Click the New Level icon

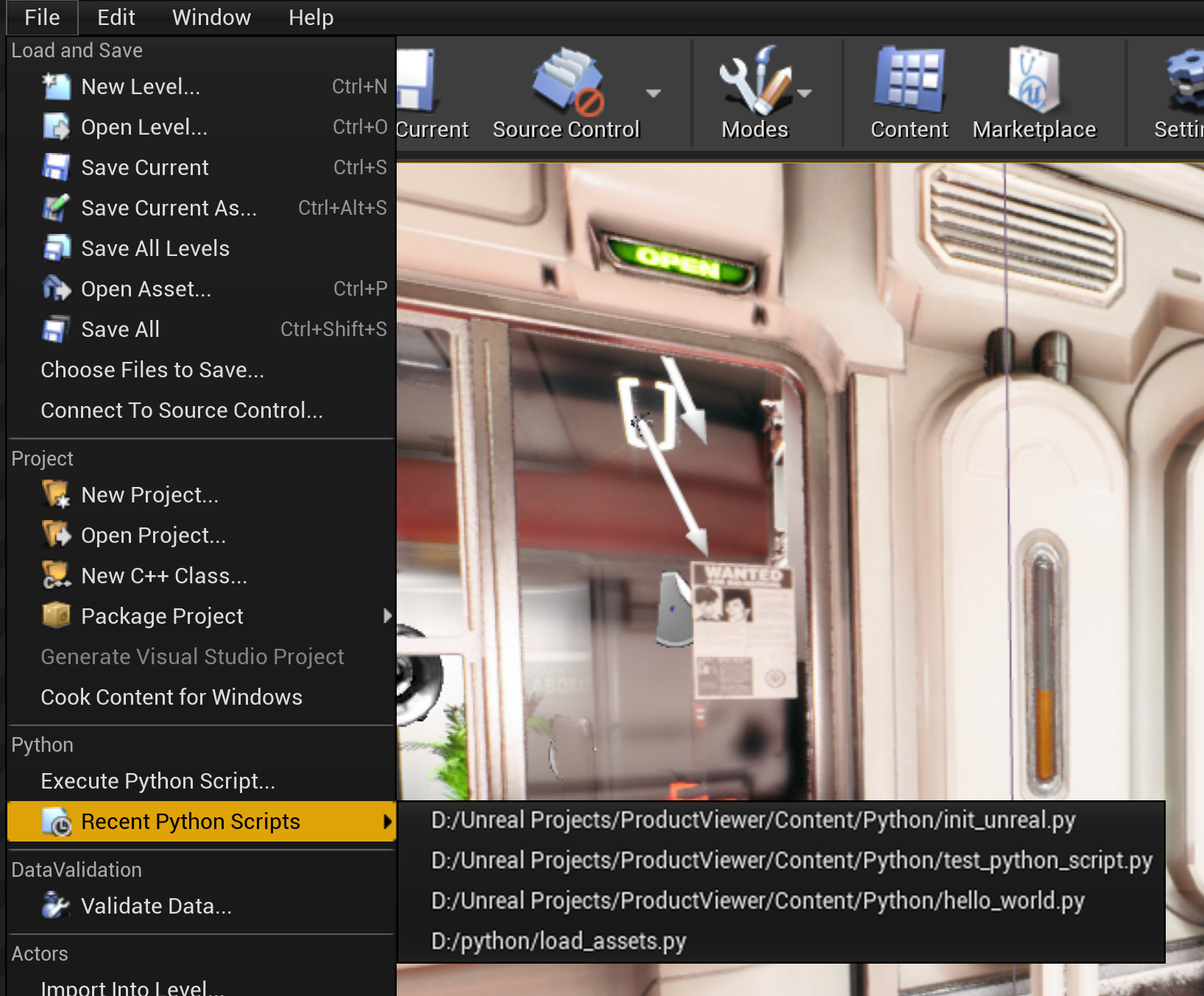56,87
